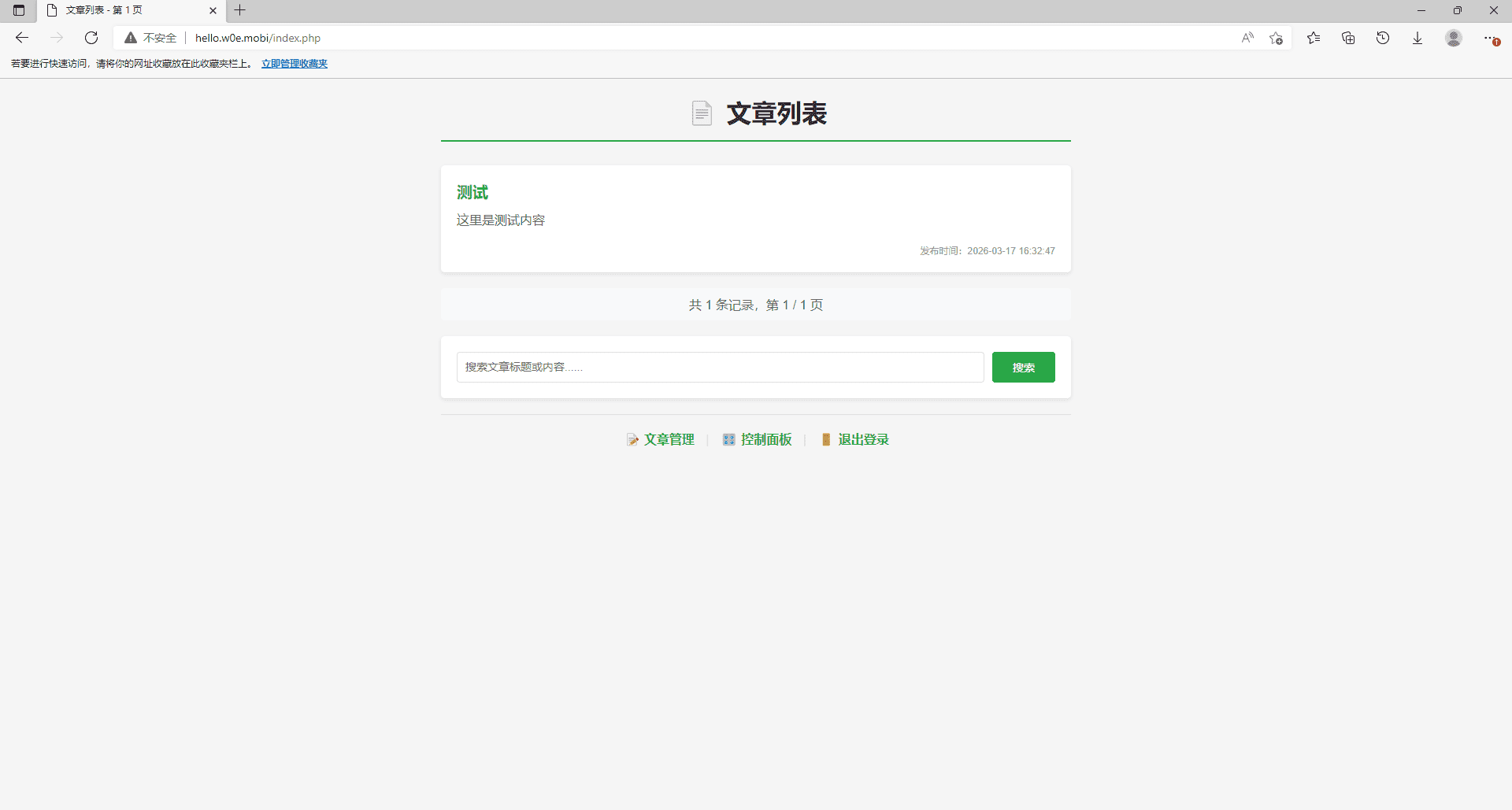Select the 文章列表 - 第1页 browser tab
This screenshot has height=810, width=1512.
click(118, 10)
